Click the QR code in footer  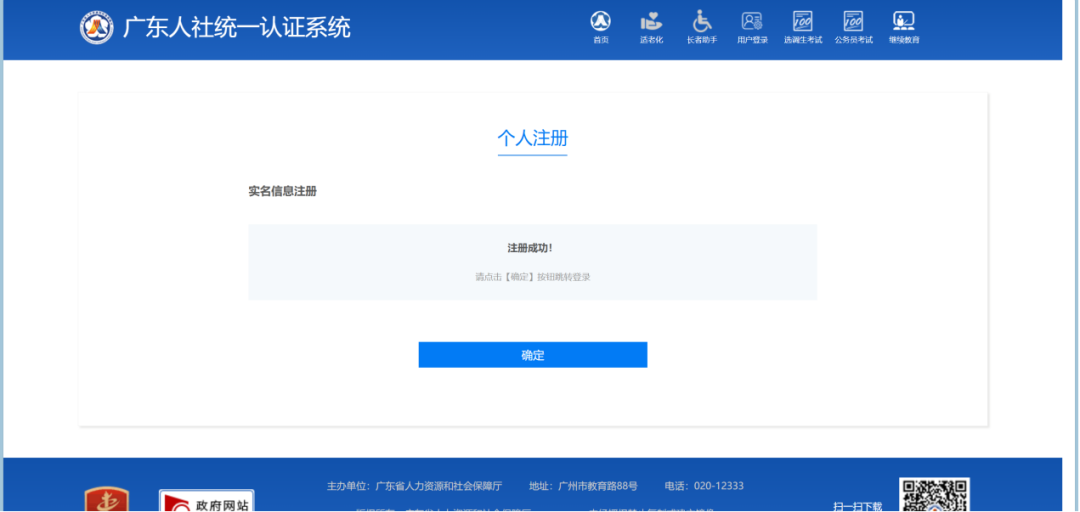click(934, 497)
